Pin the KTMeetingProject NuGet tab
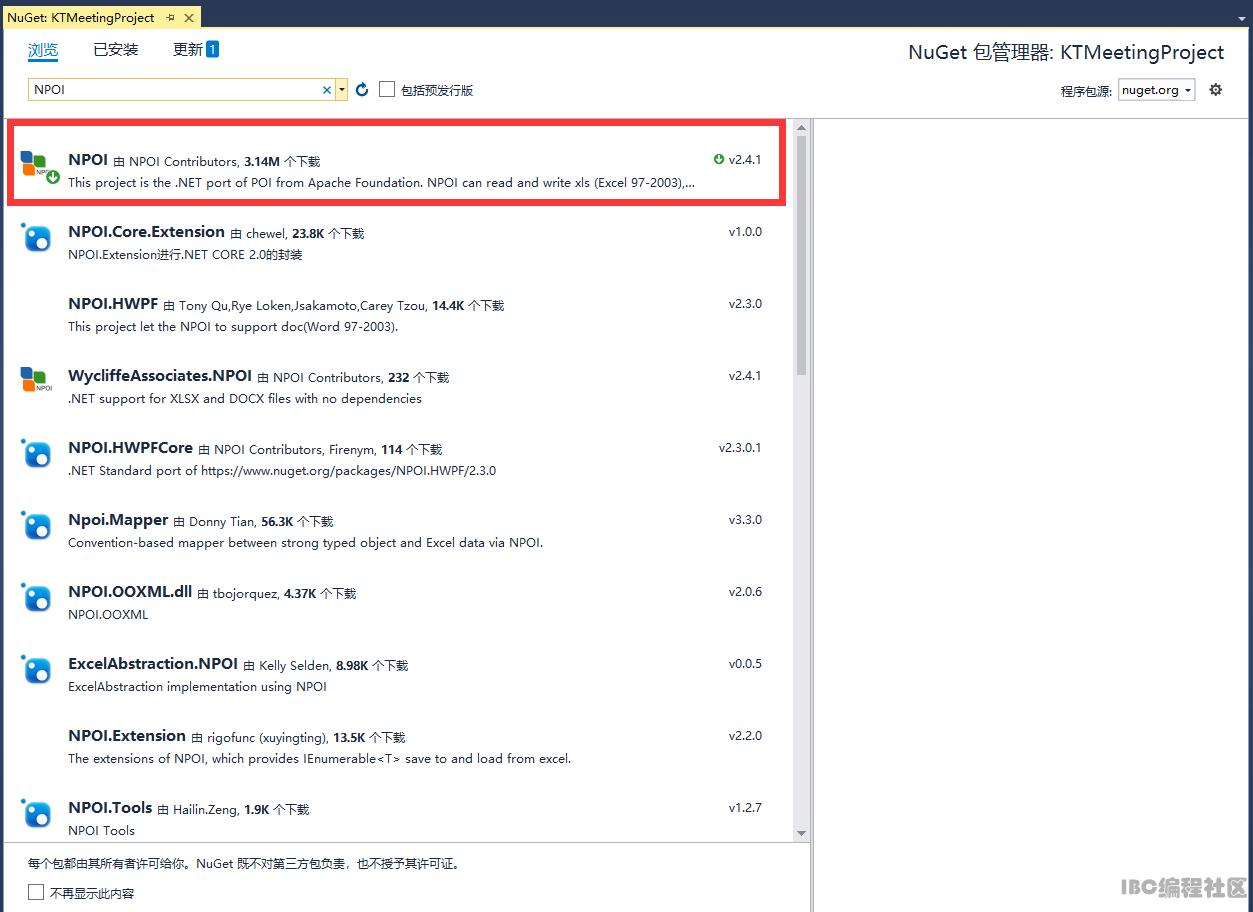The image size is (1253, 912). [x=170, y=18]
